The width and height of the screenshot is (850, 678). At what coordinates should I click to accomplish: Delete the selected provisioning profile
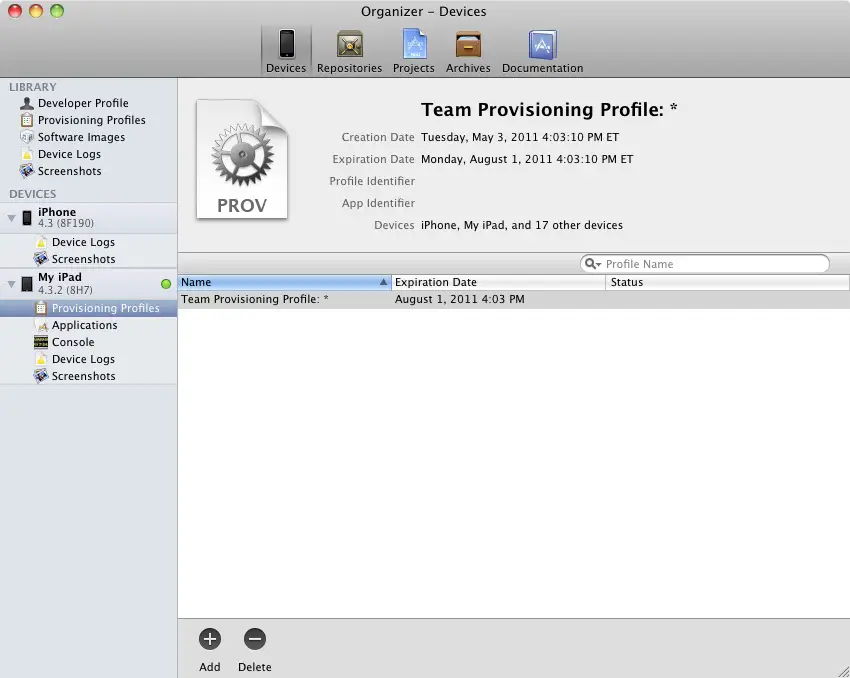click(x=254, y=640)
